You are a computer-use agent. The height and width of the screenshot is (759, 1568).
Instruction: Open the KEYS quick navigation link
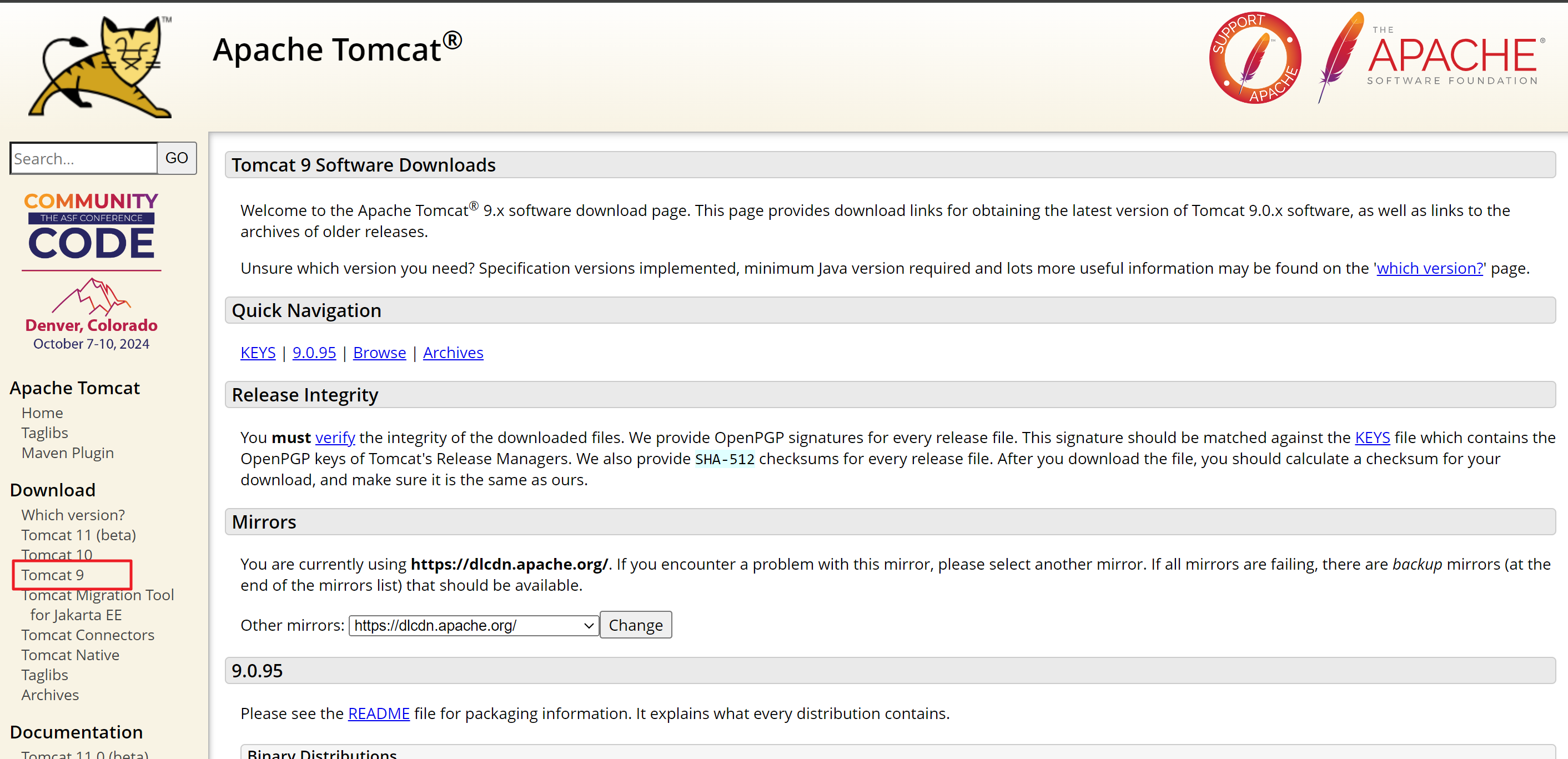click(x=258, y=353)
